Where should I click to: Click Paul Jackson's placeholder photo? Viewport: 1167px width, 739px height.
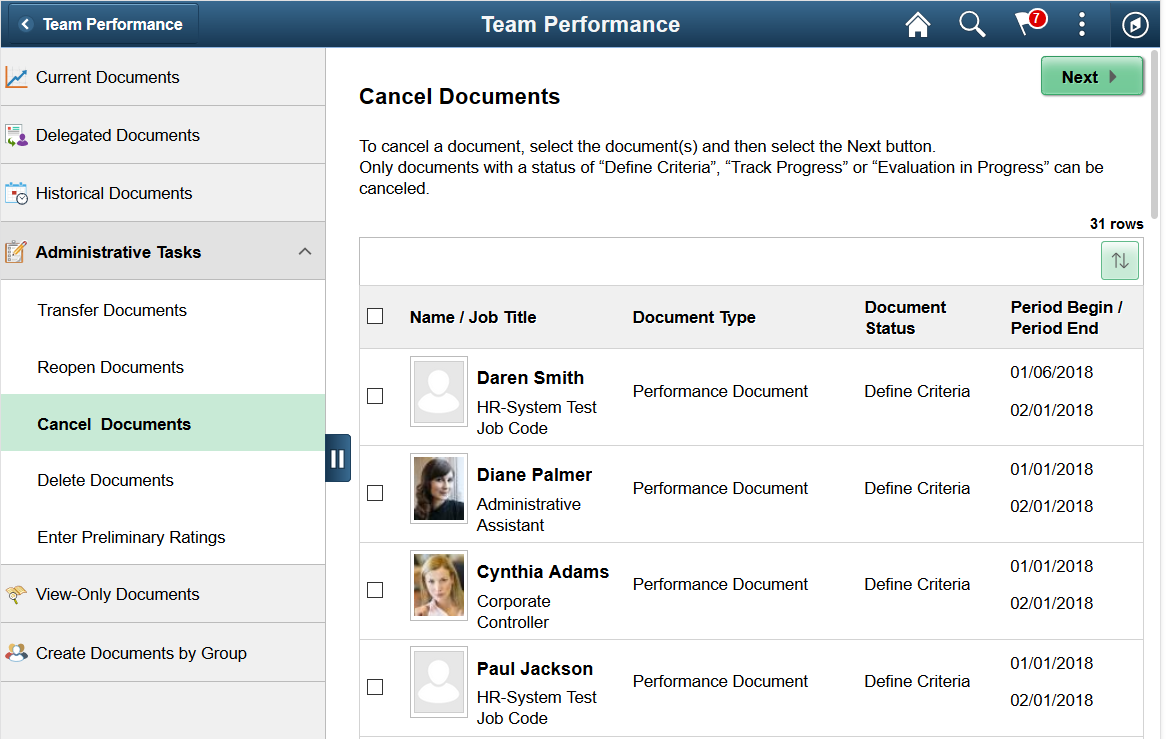pyautogui.click(x=439, y=682)
